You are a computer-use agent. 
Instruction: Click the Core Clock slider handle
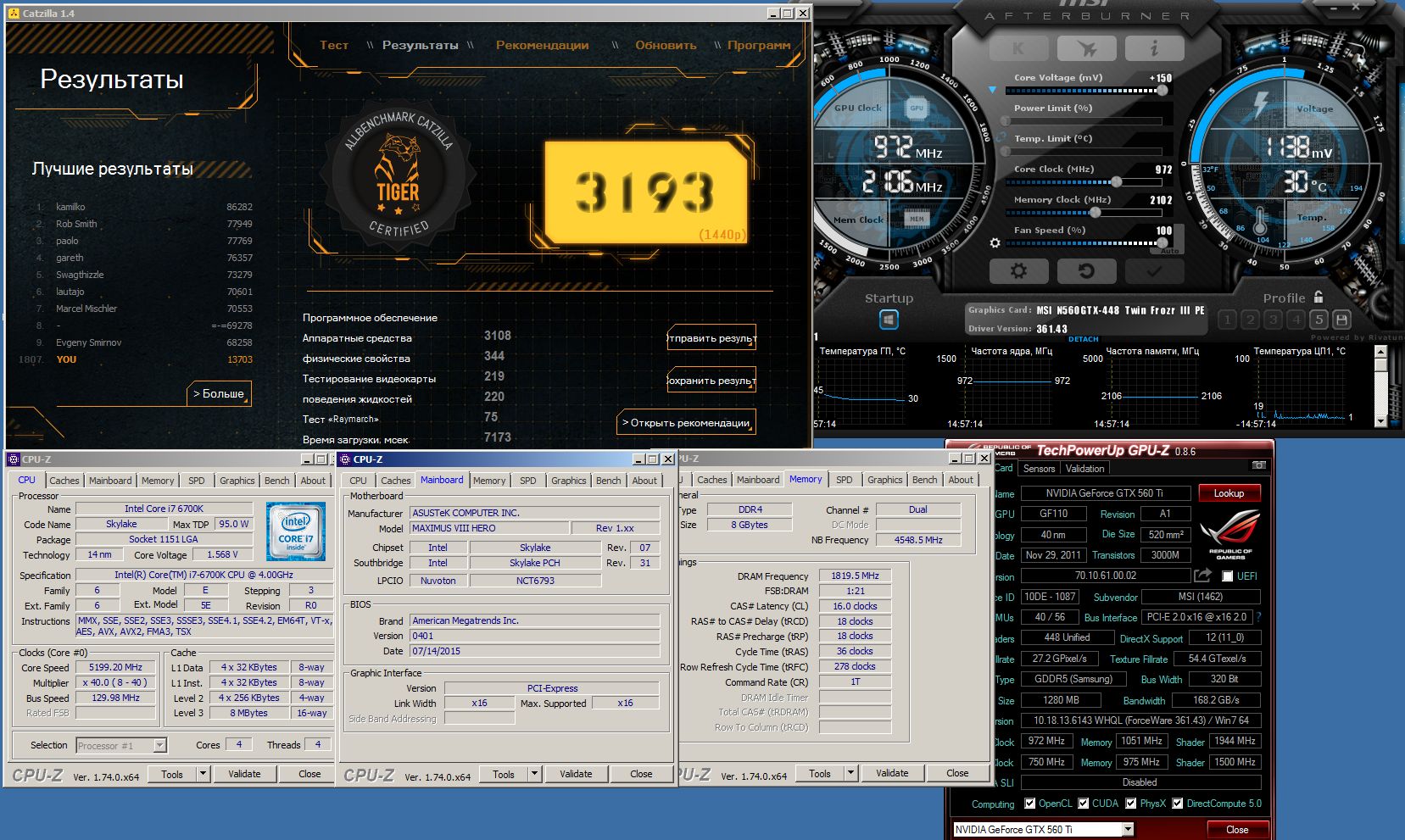click(x=1117, y=181)
